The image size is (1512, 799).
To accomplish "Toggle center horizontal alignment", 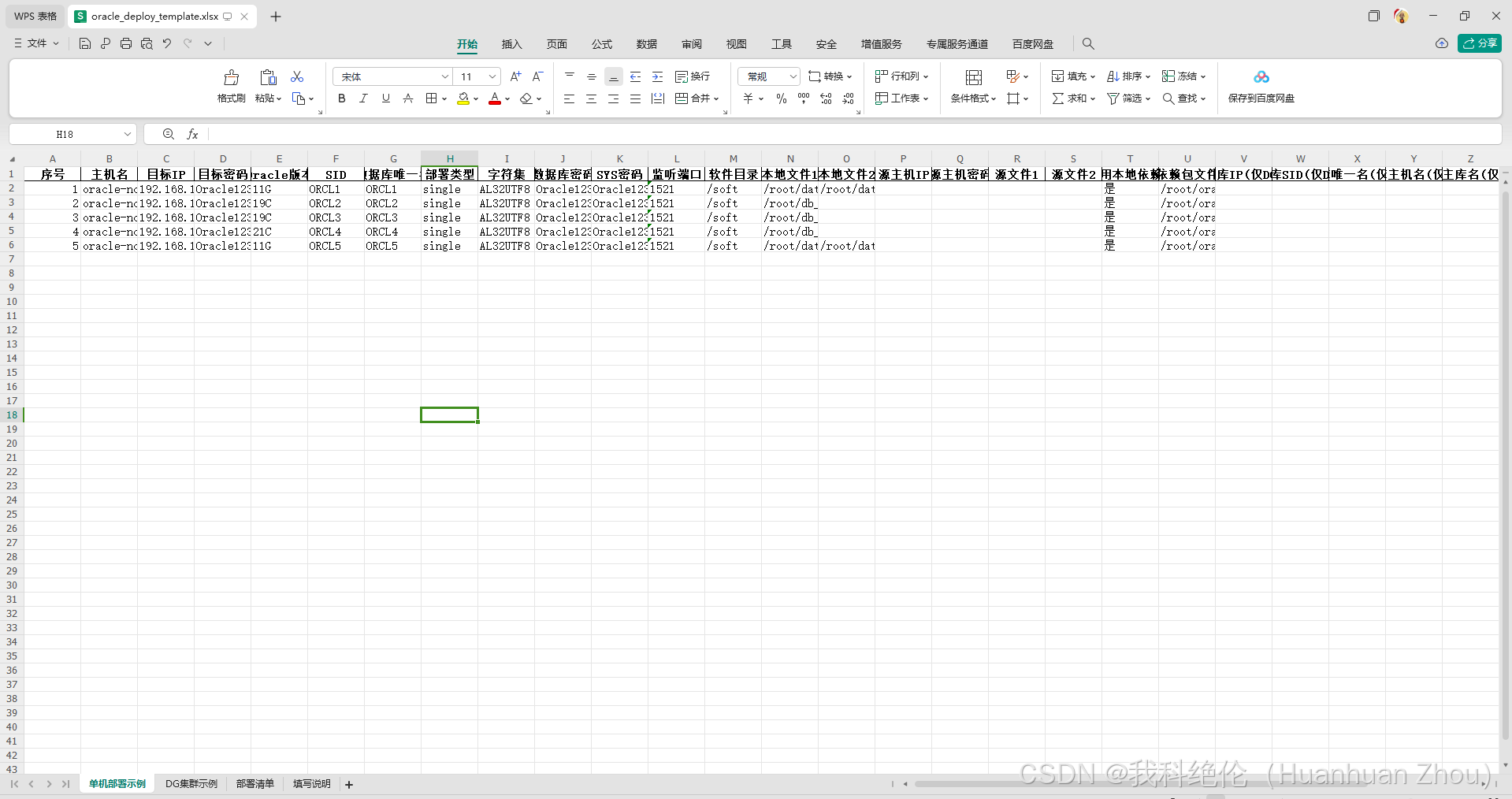I will tap(591, 98).
